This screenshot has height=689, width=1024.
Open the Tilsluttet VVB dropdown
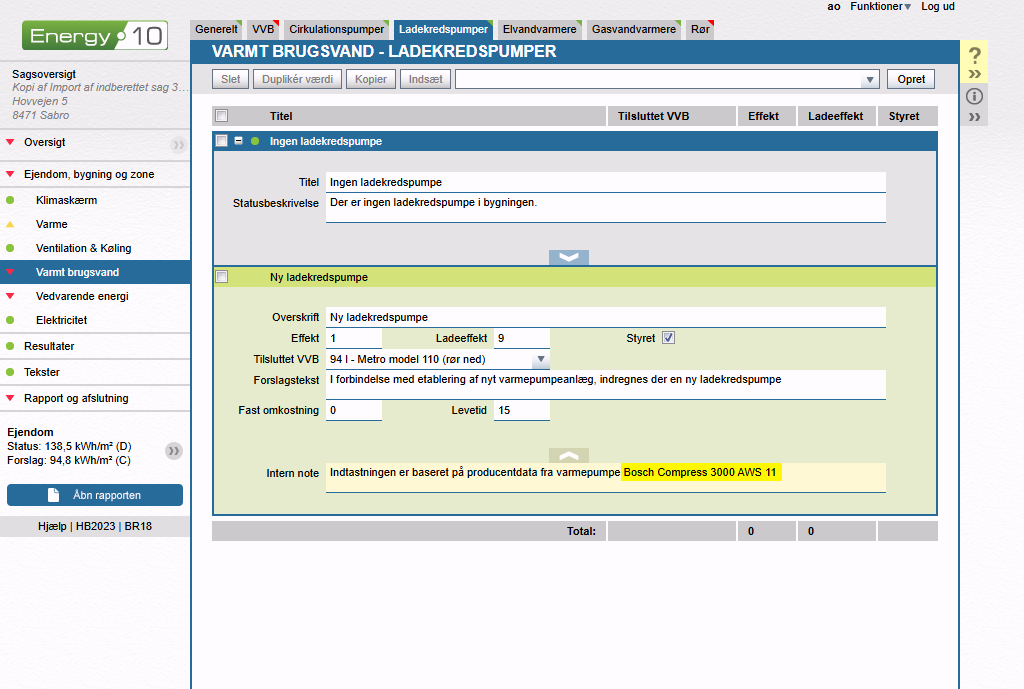point(540,359)
